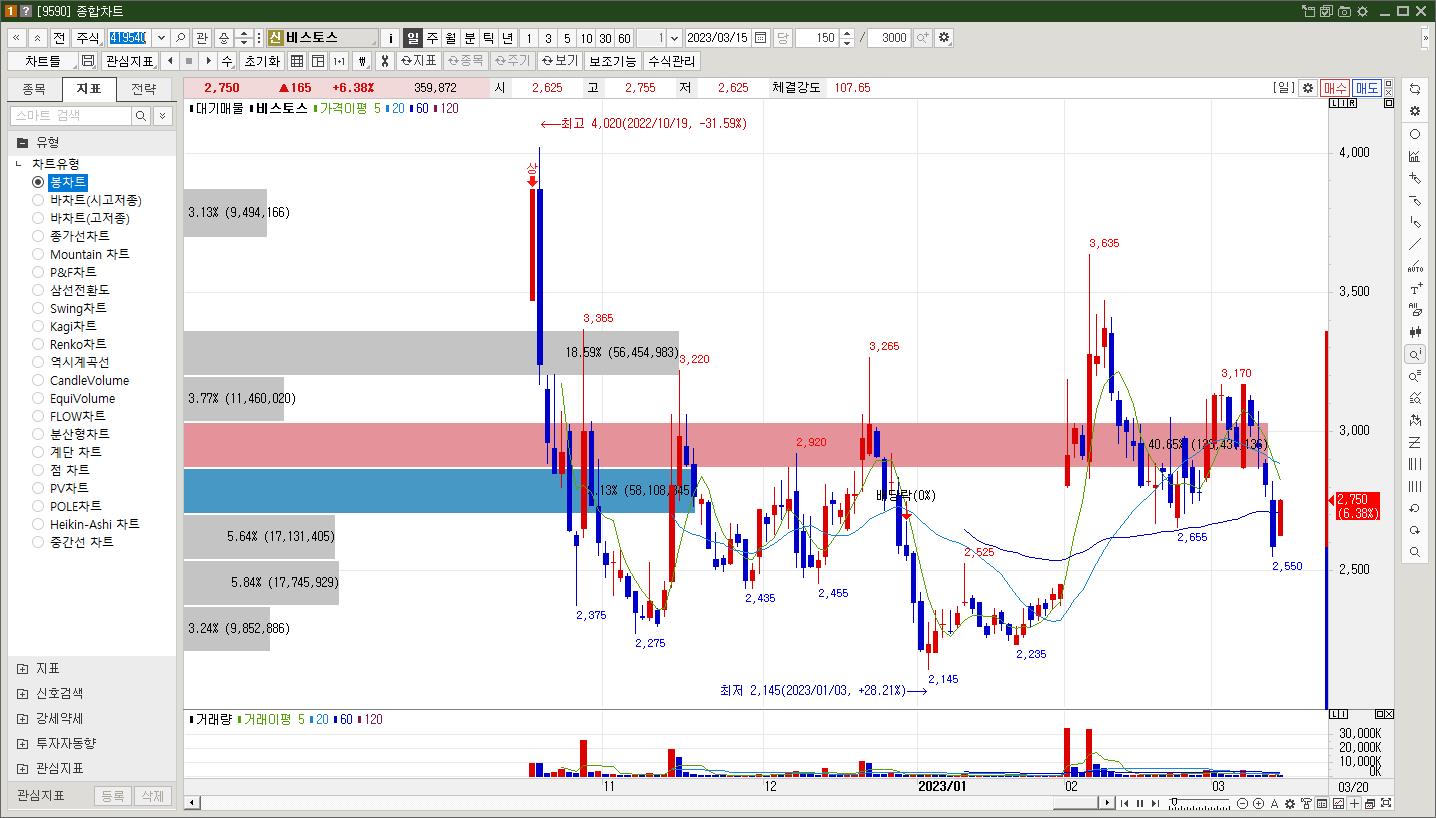This screenshot has width=1436, height=818.
Task: Click the 수식관리 button
Action: 672,61
